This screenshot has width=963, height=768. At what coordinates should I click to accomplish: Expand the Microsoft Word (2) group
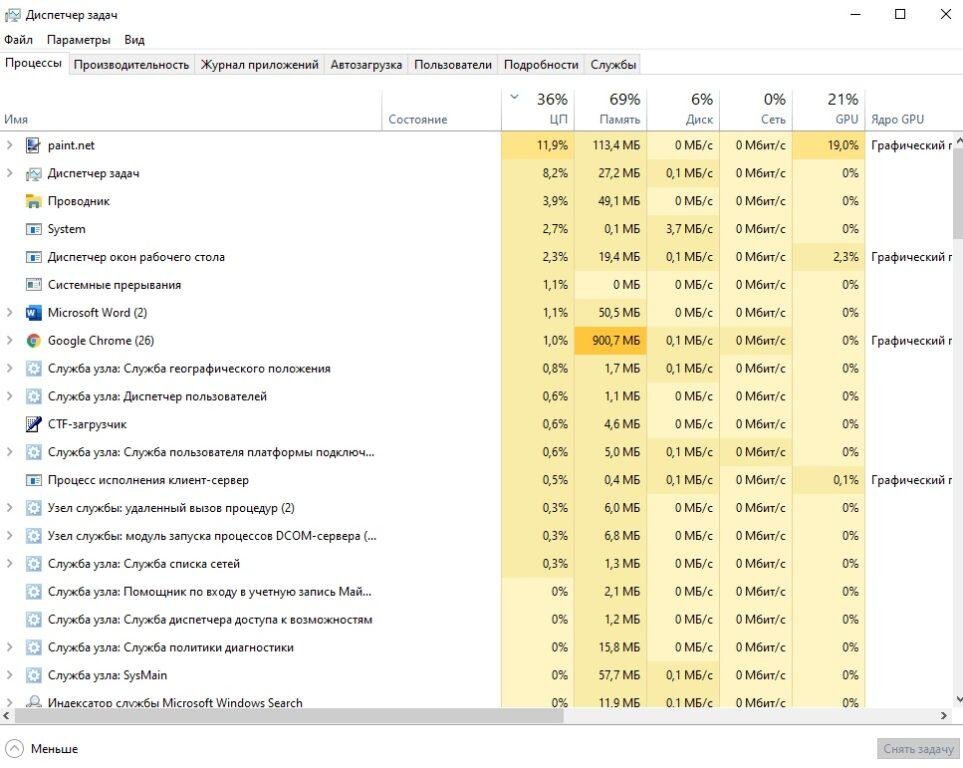point(9,313)
